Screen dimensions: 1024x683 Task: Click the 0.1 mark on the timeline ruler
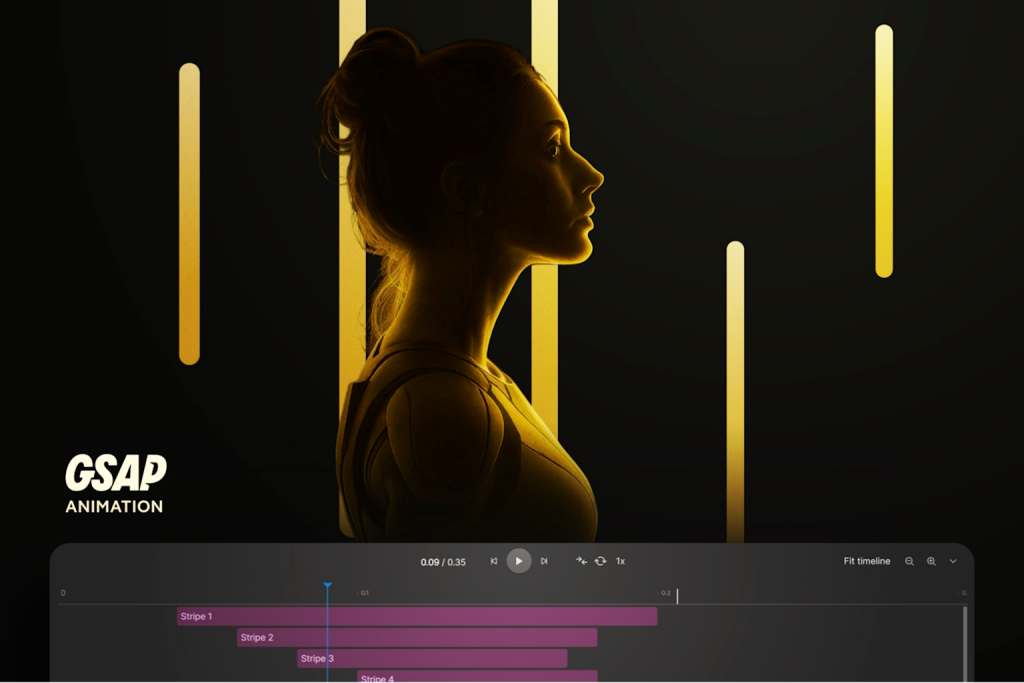pyautogui.click(x=365, y=593)
